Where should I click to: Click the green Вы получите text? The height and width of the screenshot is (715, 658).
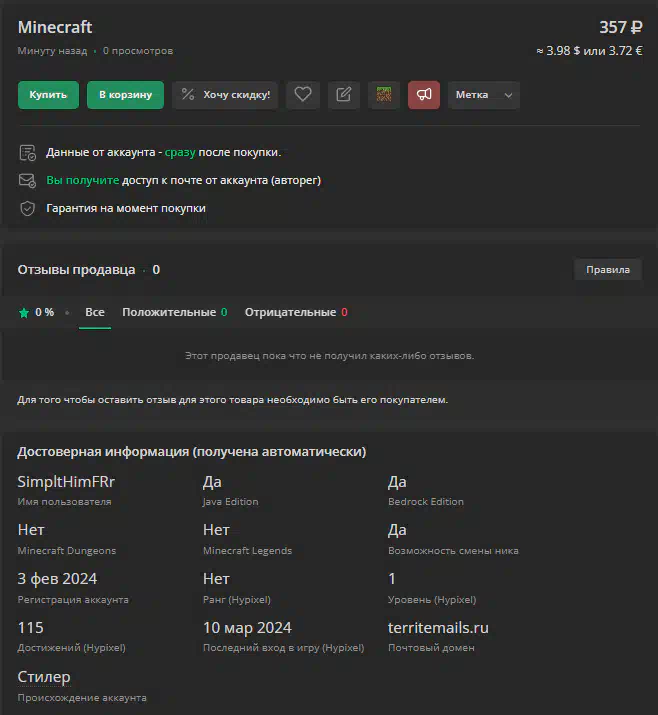tap(83, 181)
